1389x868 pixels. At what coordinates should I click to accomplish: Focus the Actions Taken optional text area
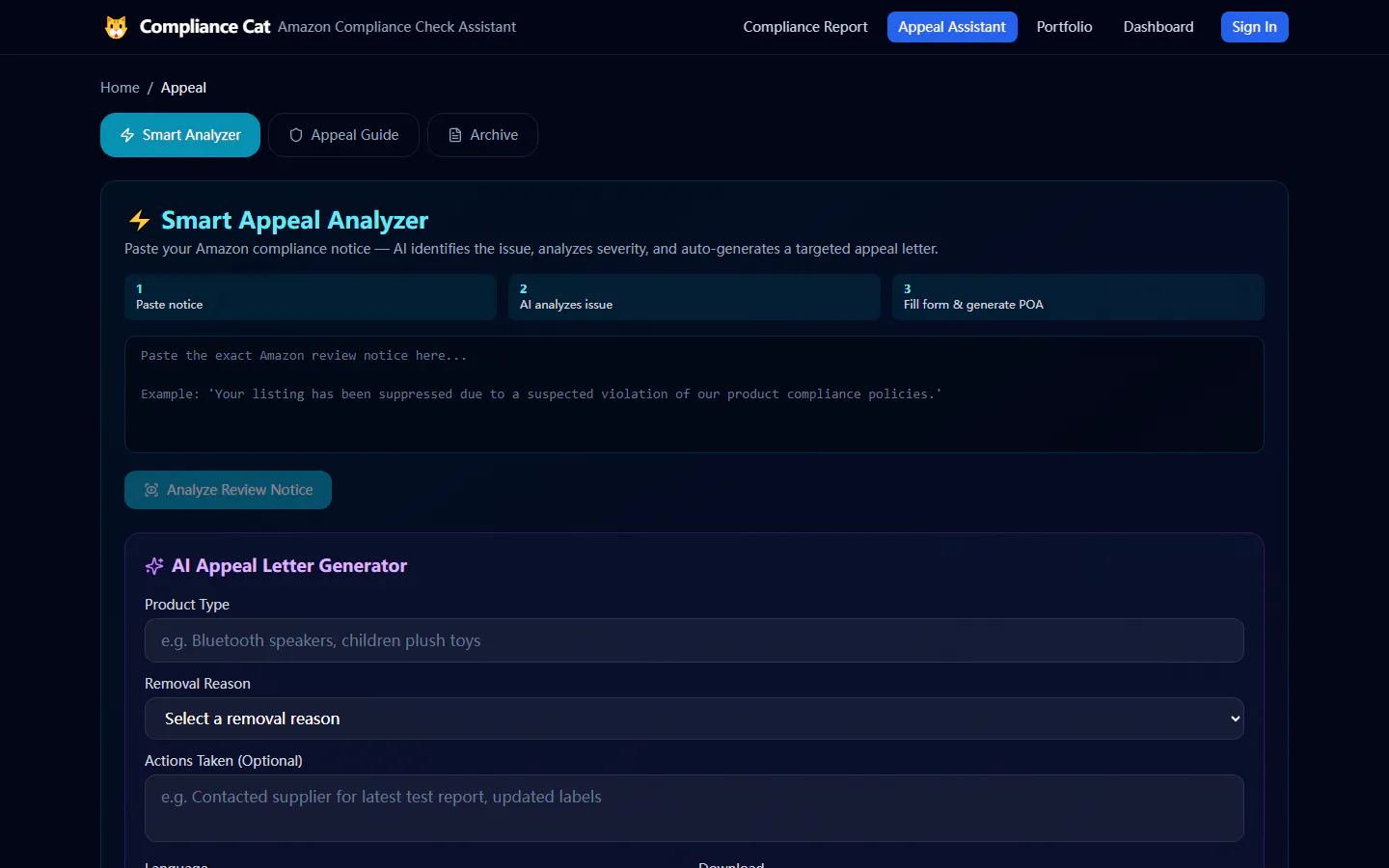coord(694,808)
